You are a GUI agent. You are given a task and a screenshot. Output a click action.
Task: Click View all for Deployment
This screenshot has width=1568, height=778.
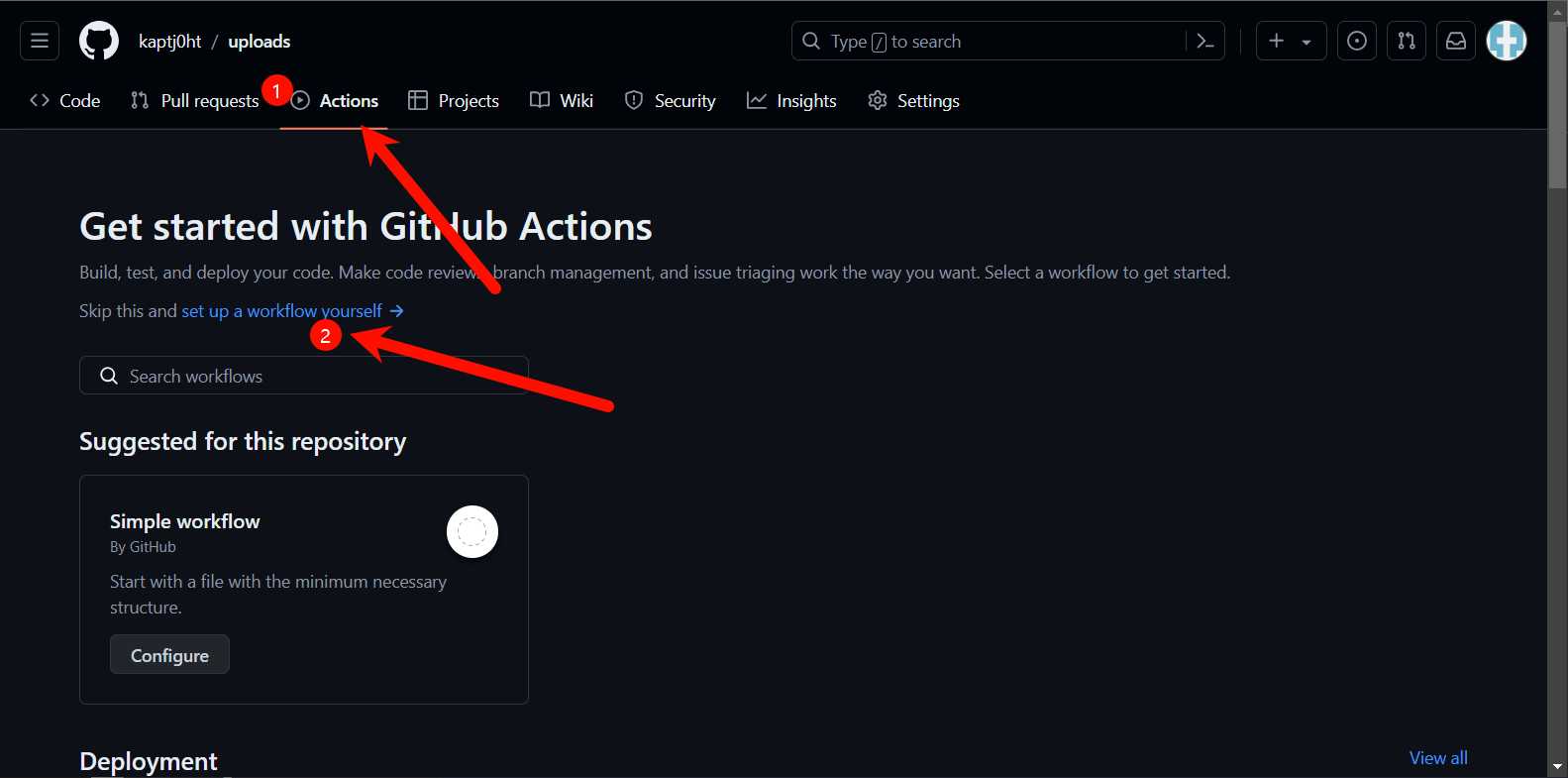(1438, 758)
